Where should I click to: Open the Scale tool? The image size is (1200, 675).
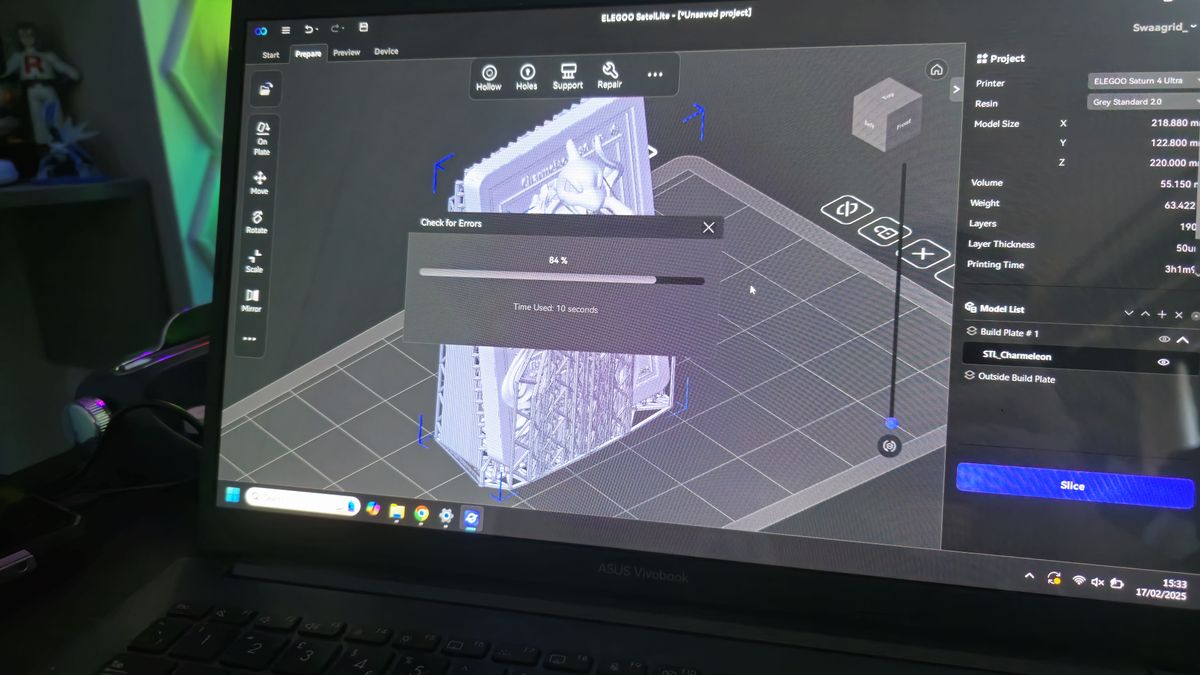(x=255, y=258)
